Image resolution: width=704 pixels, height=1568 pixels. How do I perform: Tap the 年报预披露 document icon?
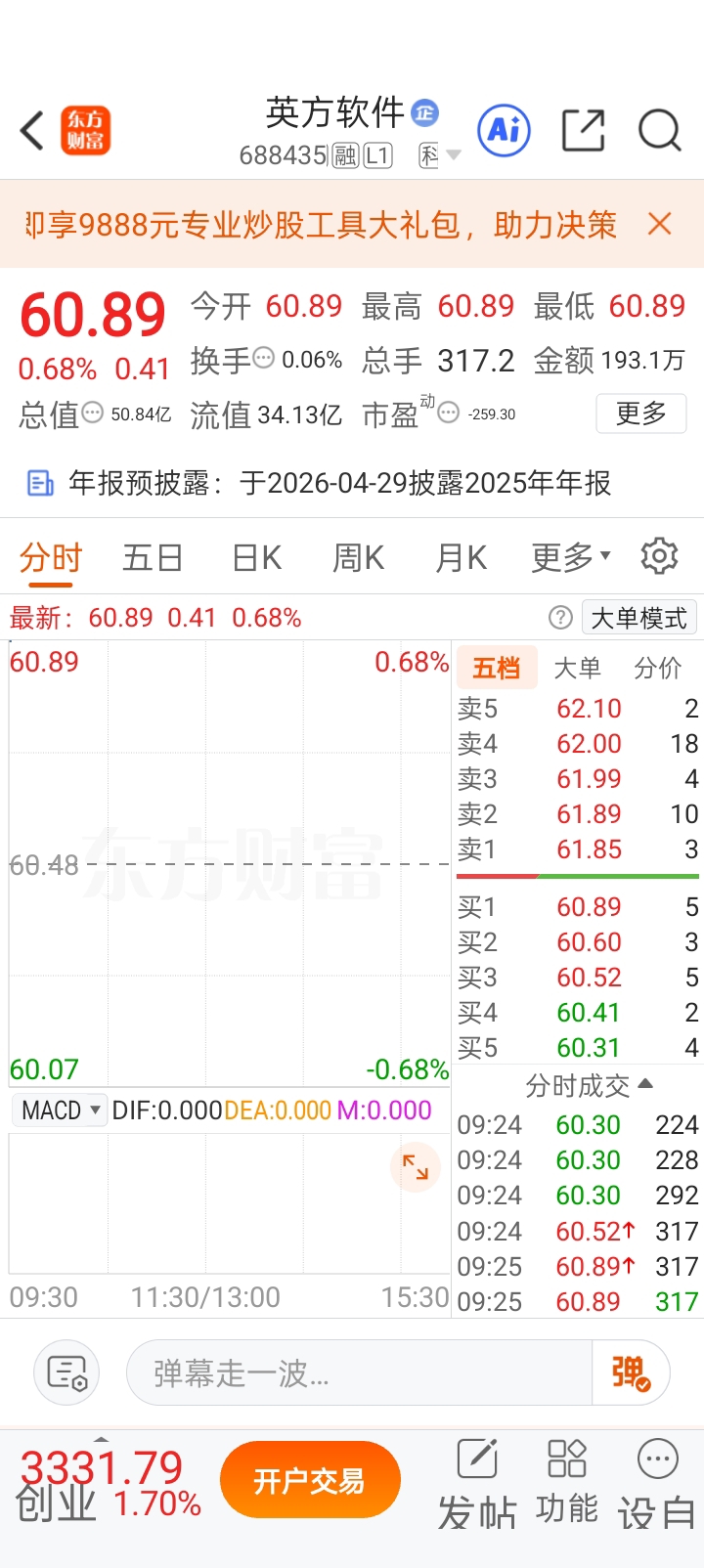[x=40, y=483]
